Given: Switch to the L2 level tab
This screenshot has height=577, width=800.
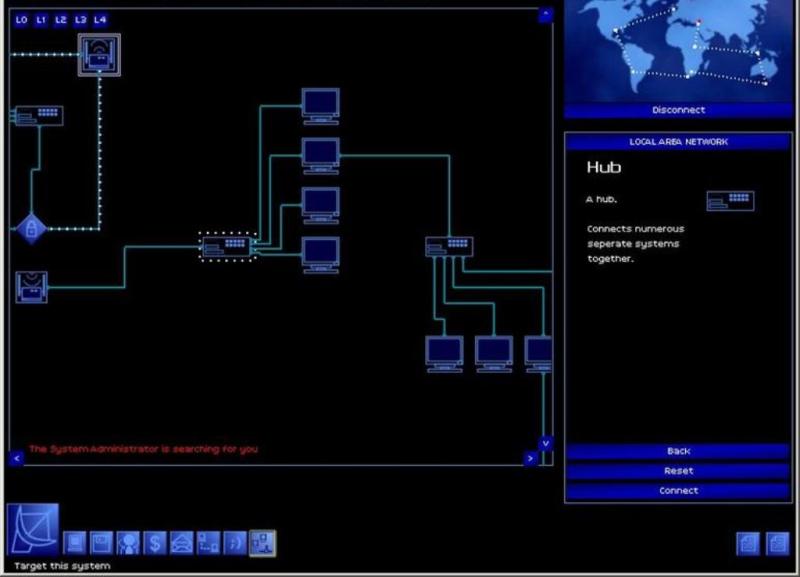Looking at the screenshot, I should (61, 19).
